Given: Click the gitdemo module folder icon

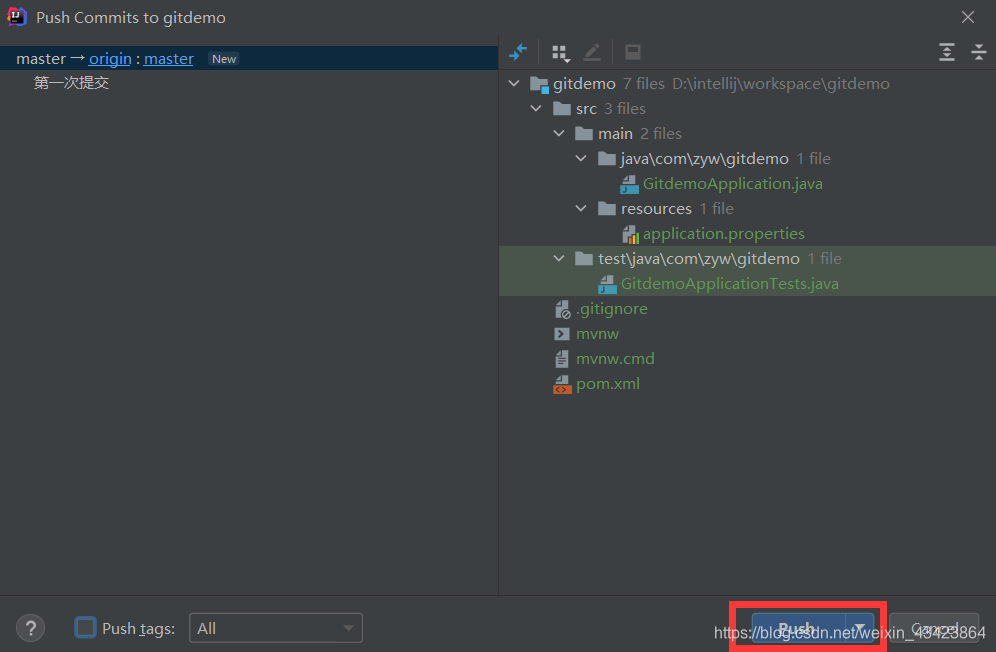Looking at the screenshot, I should pos(539,84).
